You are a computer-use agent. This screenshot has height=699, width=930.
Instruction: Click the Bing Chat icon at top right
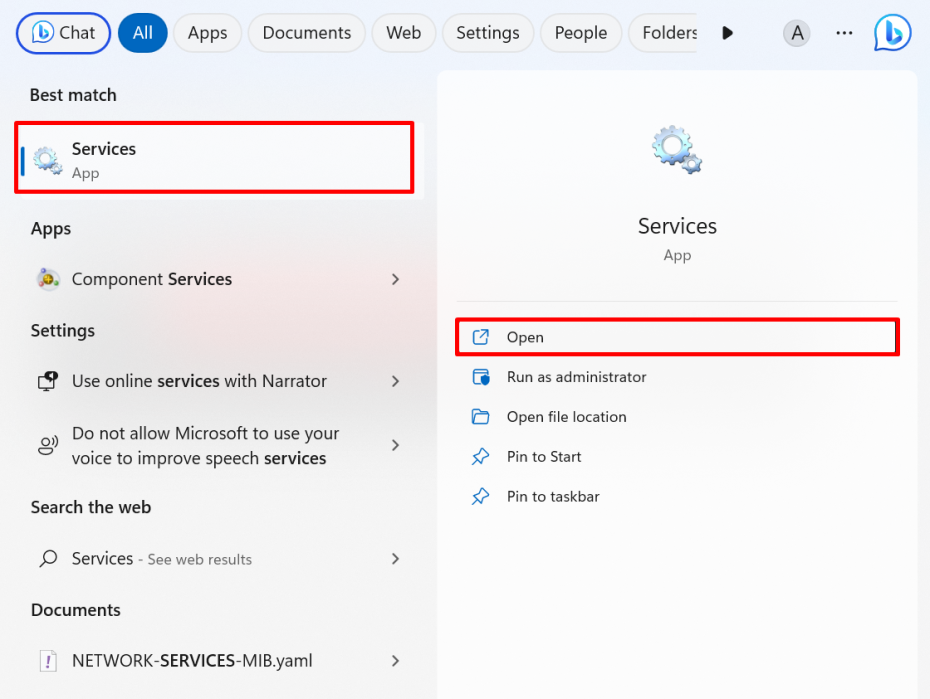point(892,33)
